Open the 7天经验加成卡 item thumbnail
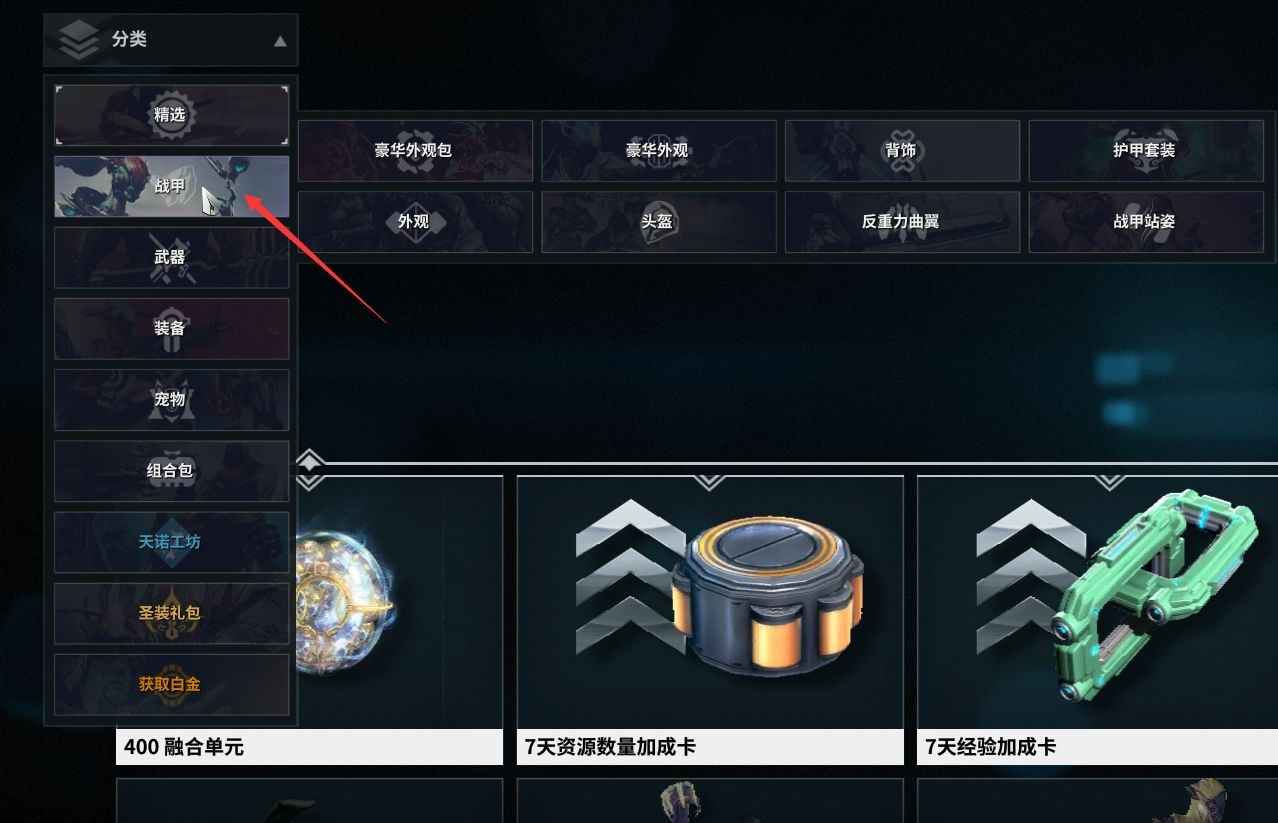1278x823 pixels. pyautogui.click(x=1097, y=603)
